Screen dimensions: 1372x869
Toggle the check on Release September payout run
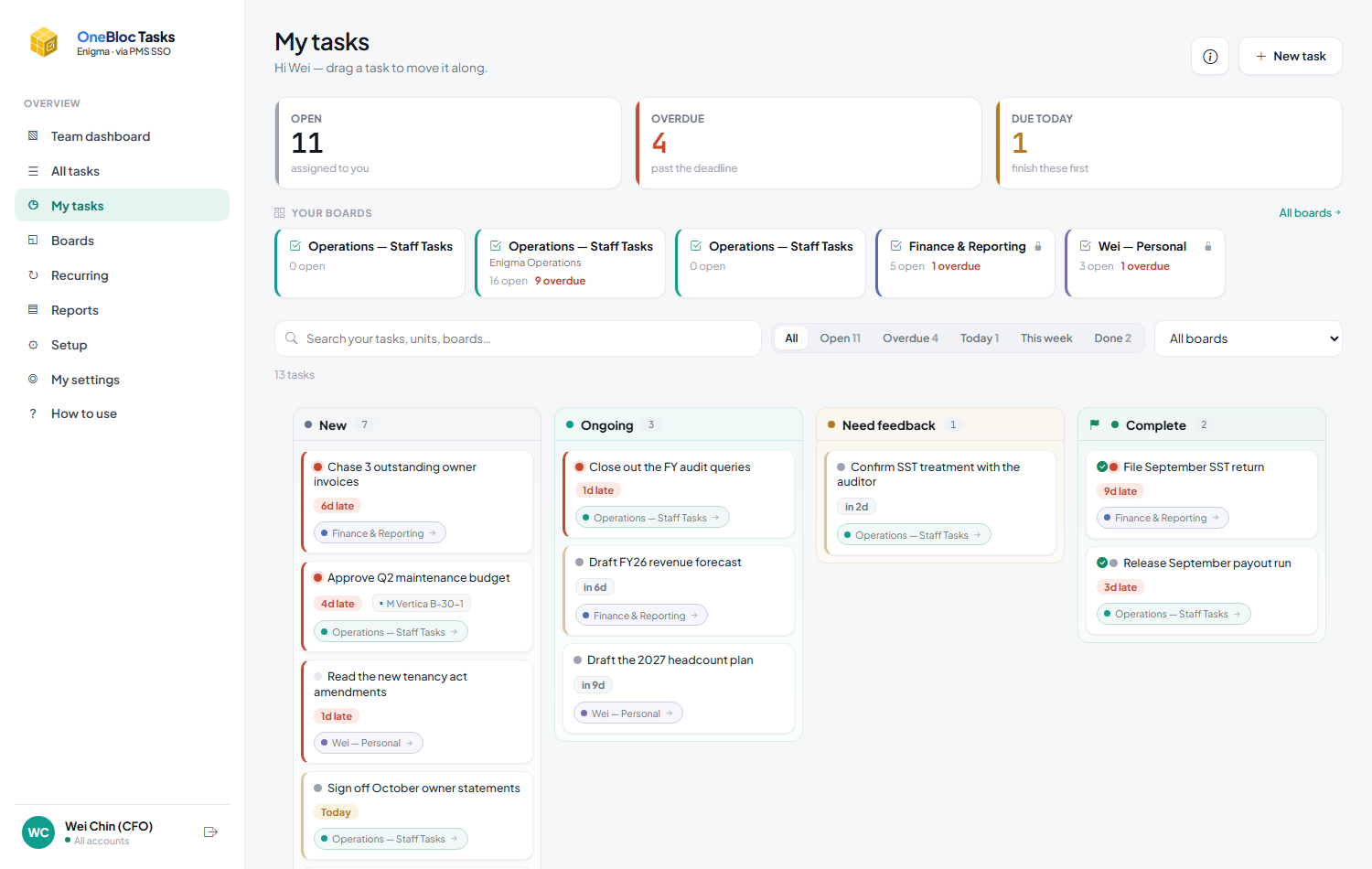[x=1102, y=563]
